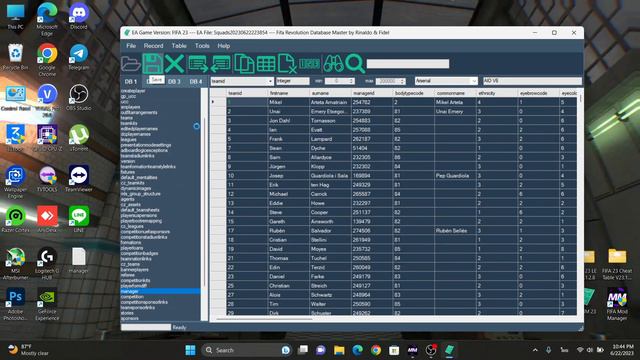Switch to the DB 3 tab
640x360 pixels.
(x=174, y=81)
